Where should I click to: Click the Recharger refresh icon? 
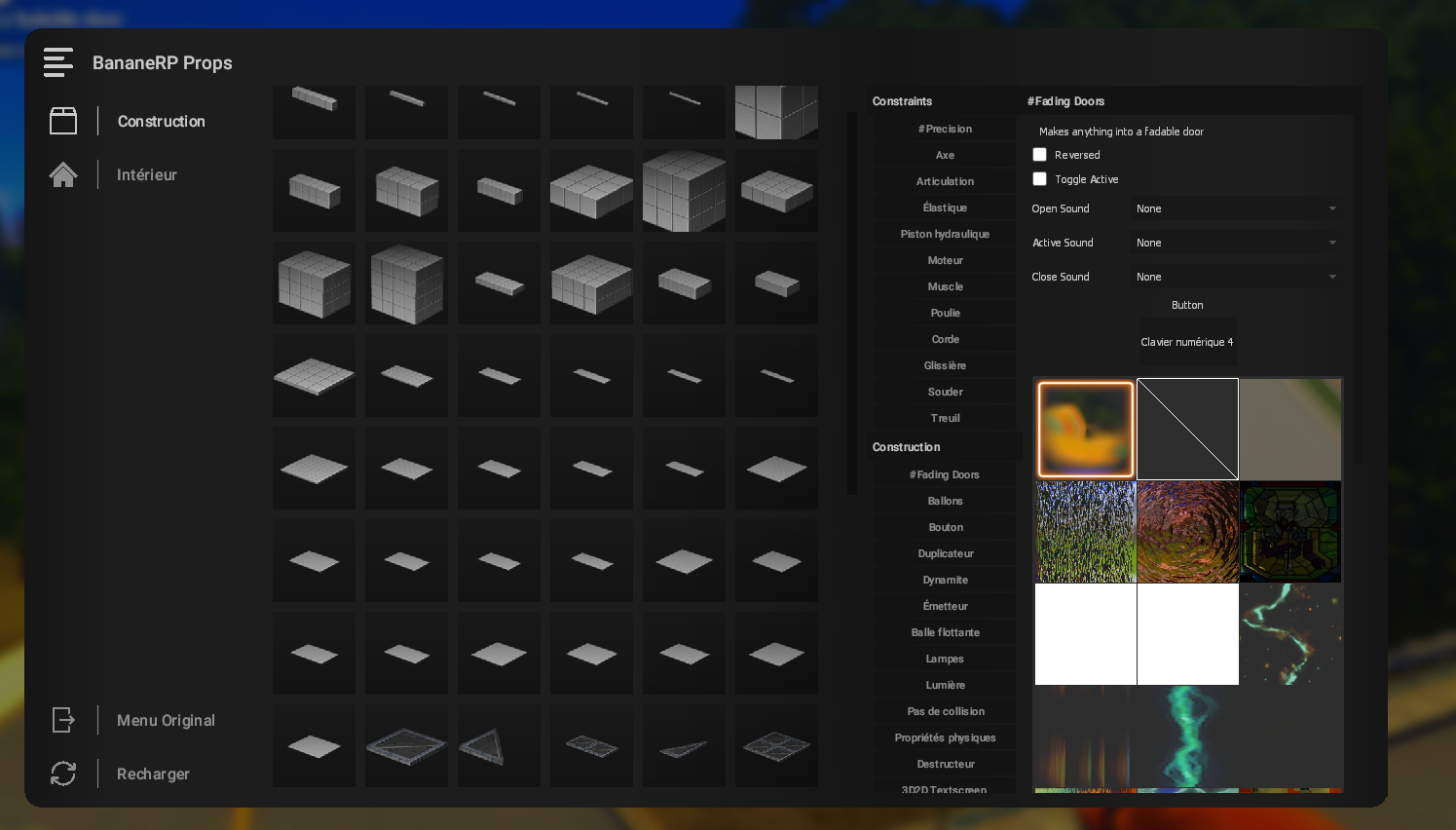pyautogui.click(x=63, y=773)
